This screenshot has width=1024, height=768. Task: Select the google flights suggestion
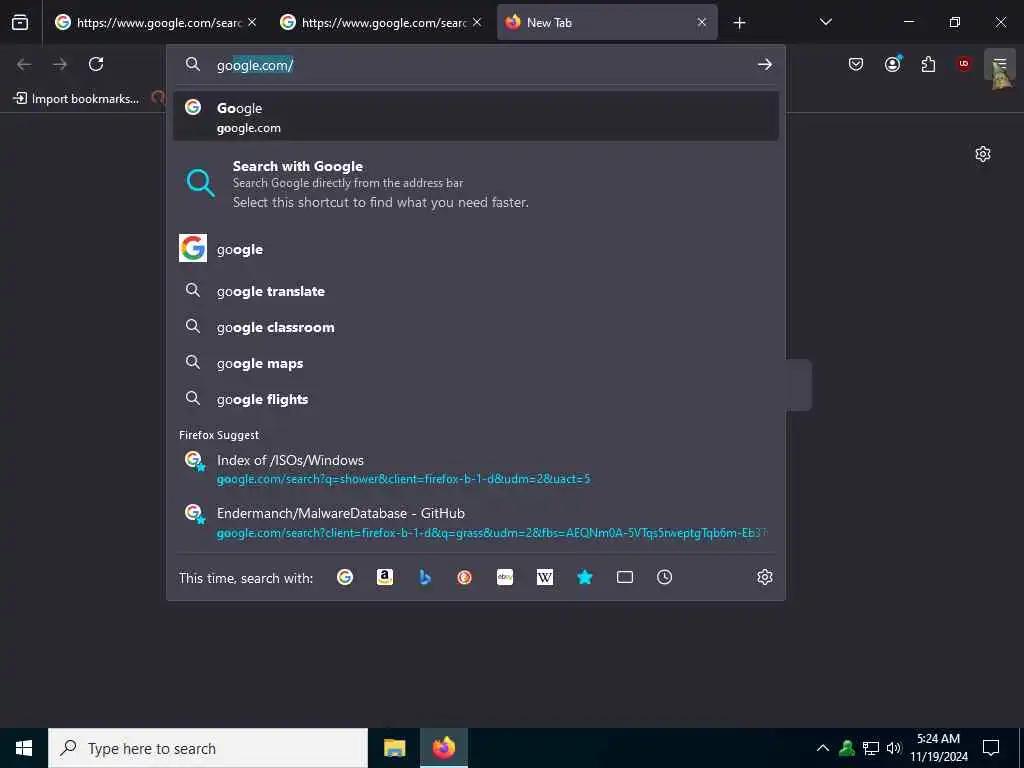(476, 399)
